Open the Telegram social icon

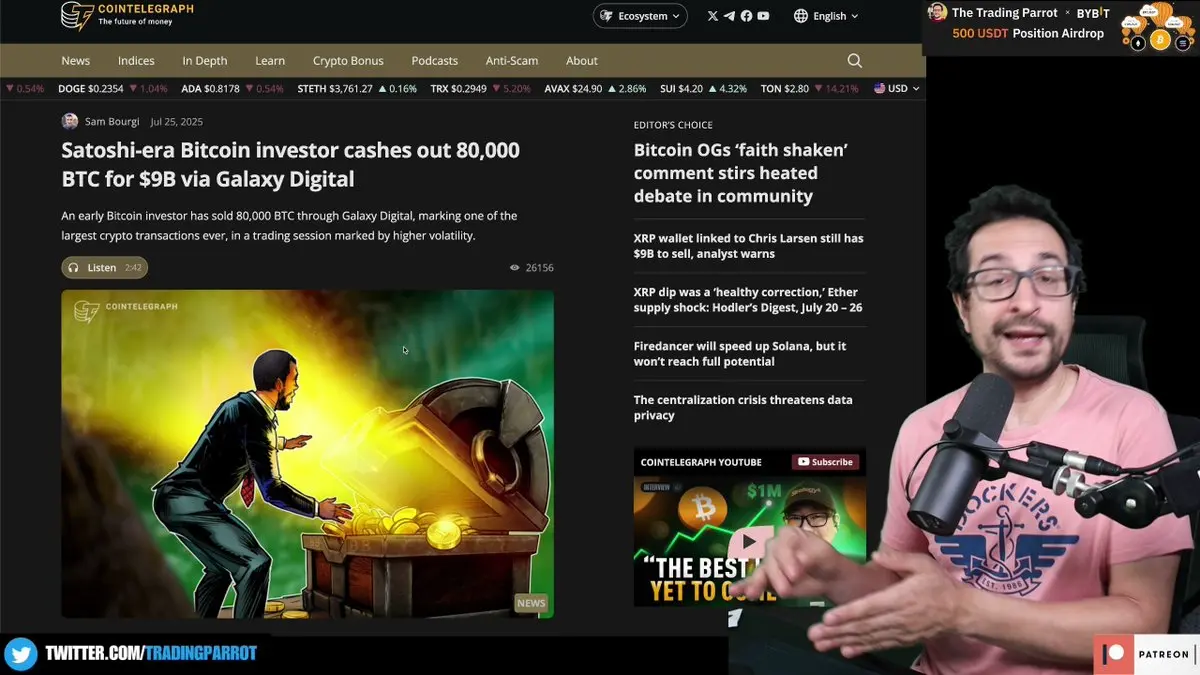(x=729, y=16)
